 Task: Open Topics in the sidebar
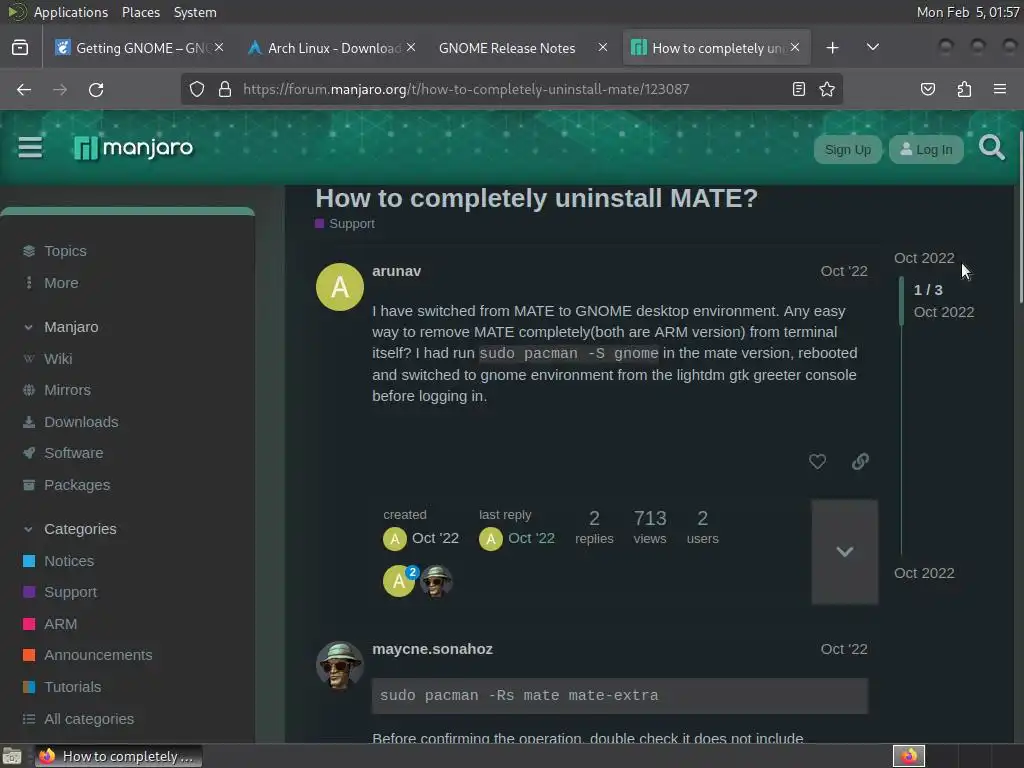coord(55,251)
